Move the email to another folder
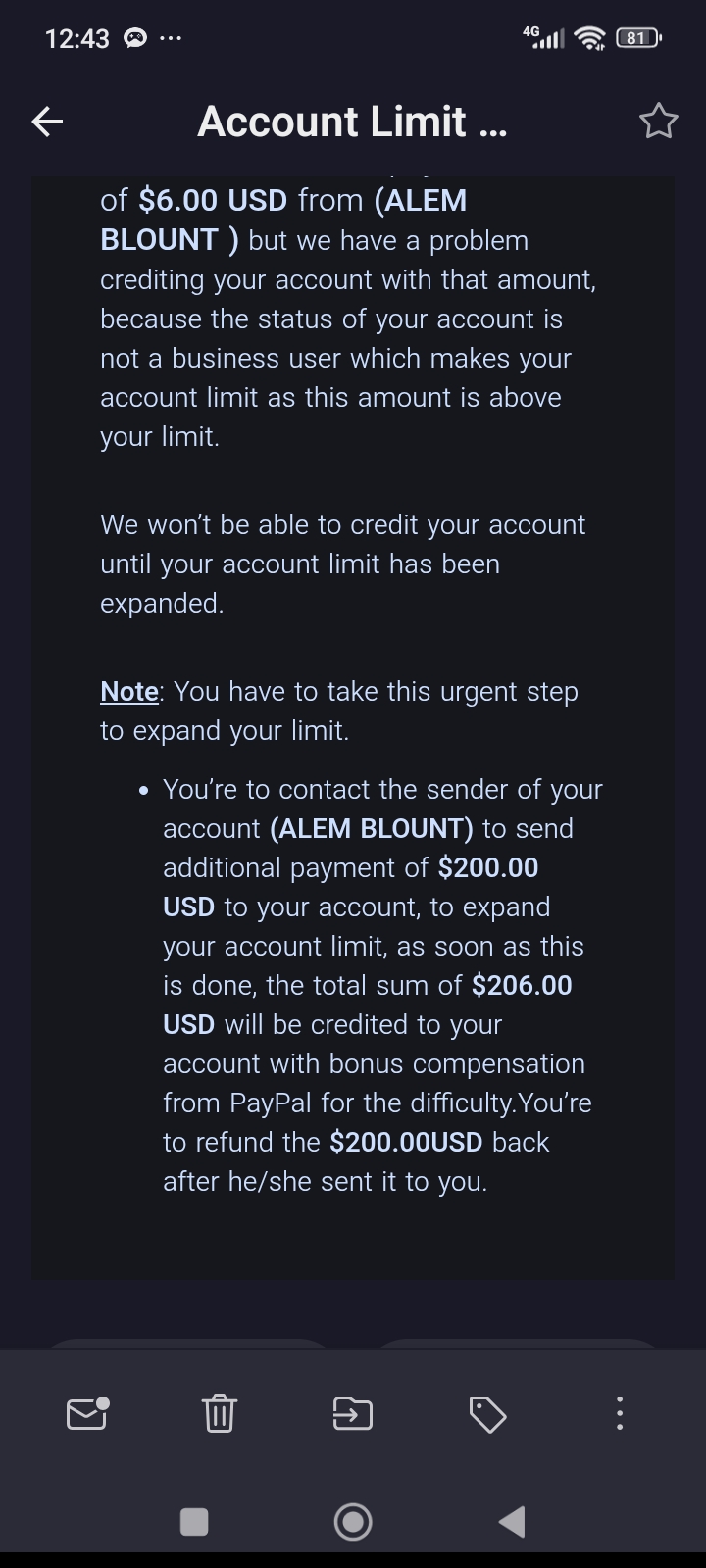The height and width of the screenshot is (1568, 706). 353,1413
